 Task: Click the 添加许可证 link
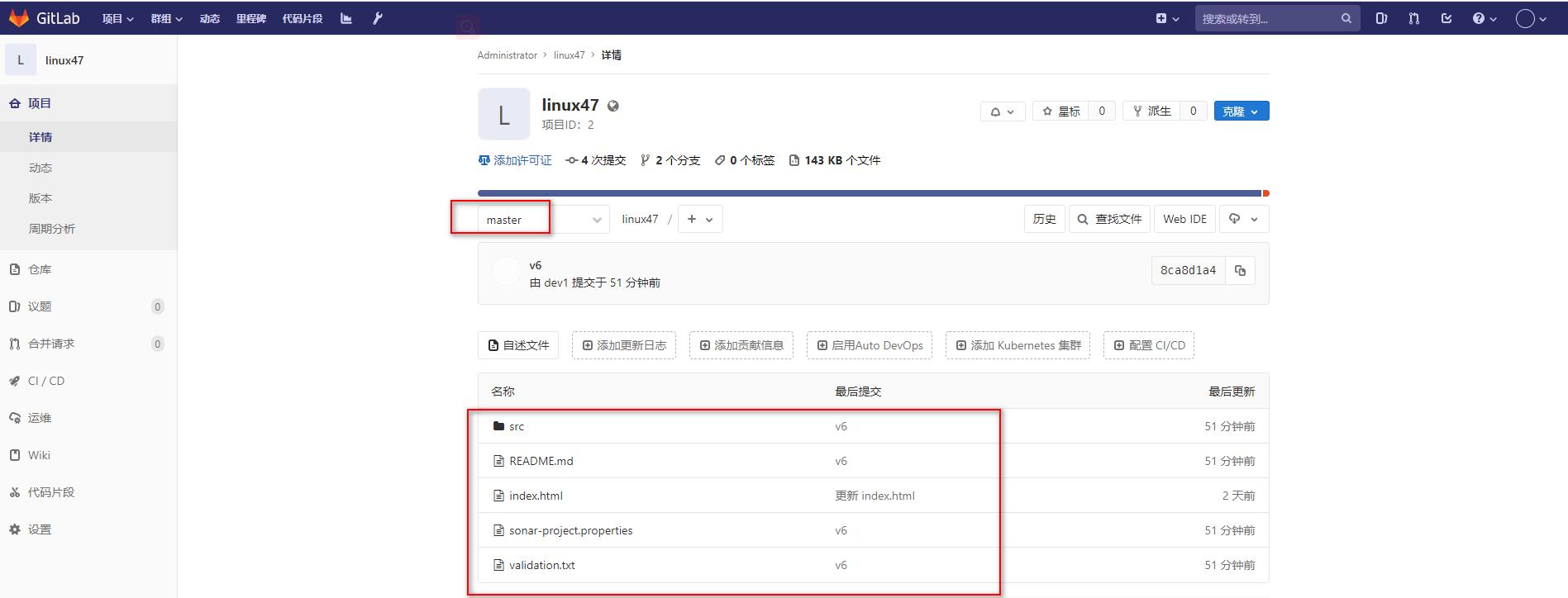coord(515,160)
